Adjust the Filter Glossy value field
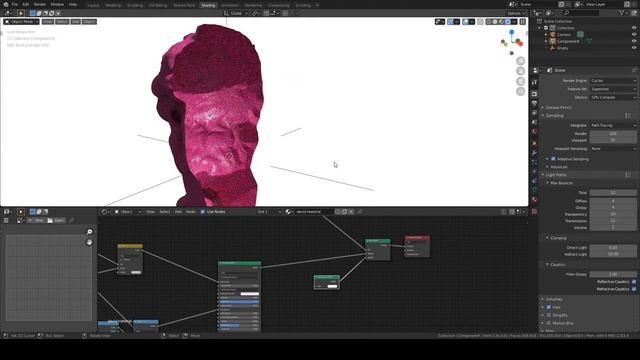Screen dimensions: 640x360 click(613, 274)
